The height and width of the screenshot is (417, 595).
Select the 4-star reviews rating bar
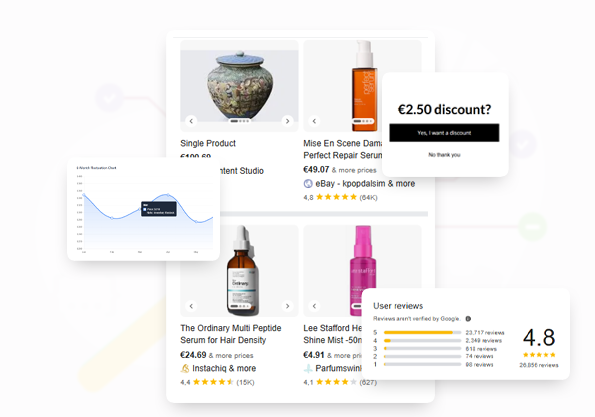[422, 341]
